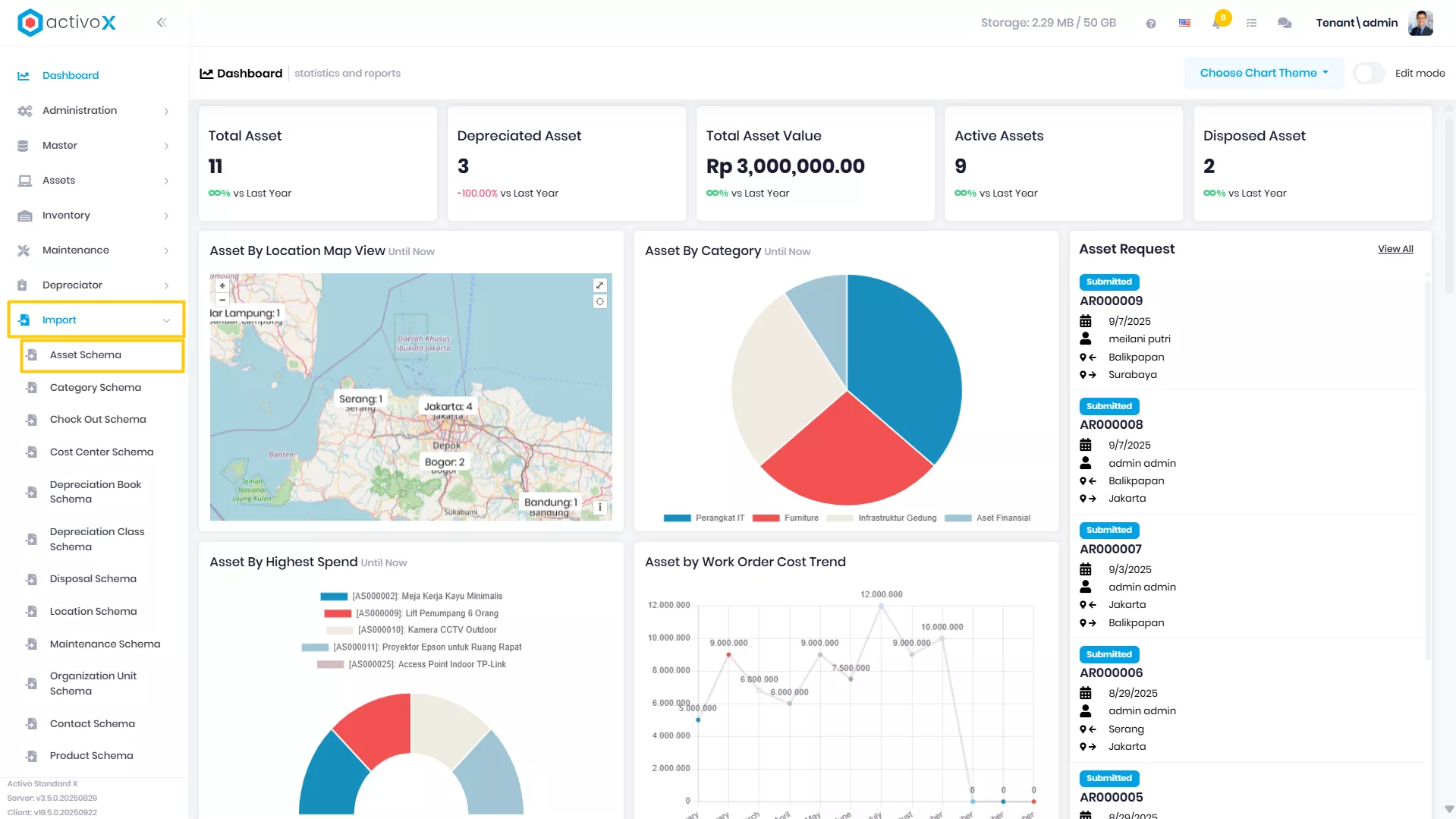Click the Total Asset Value card
Screen dimensions: 1456x819
815,164
